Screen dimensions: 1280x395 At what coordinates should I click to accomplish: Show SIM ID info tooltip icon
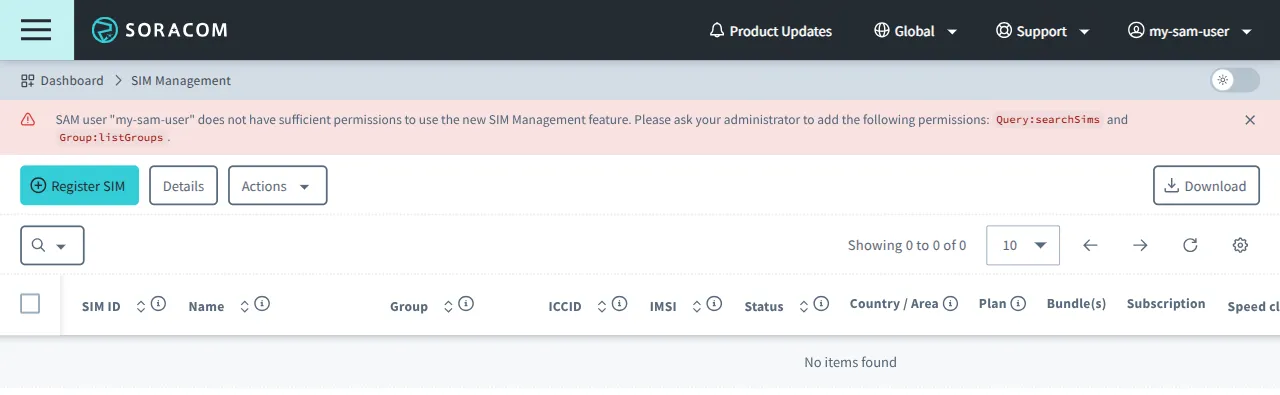click(159, 304)
